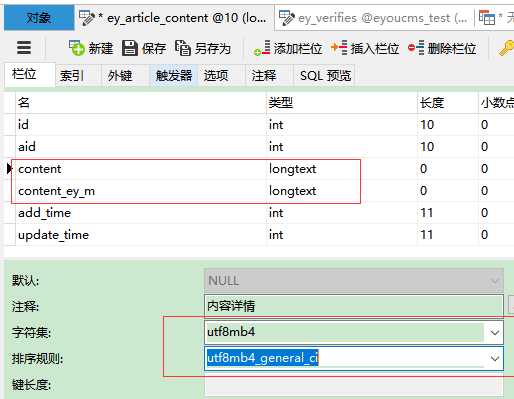Click the 另存为 (Save As) icon

pos(183,48)
